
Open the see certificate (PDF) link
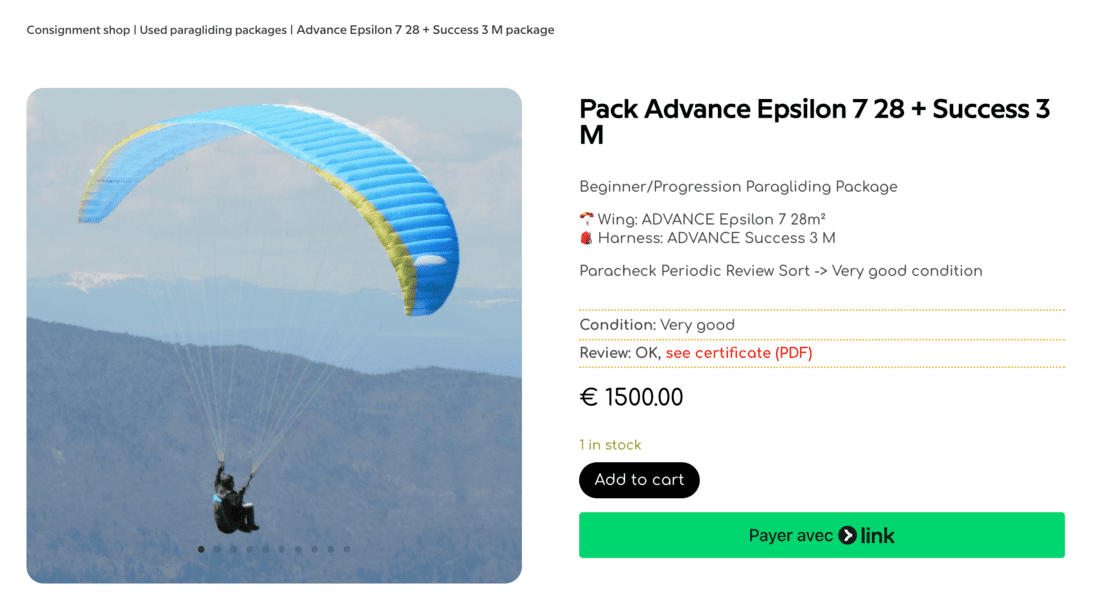point(739,353)
